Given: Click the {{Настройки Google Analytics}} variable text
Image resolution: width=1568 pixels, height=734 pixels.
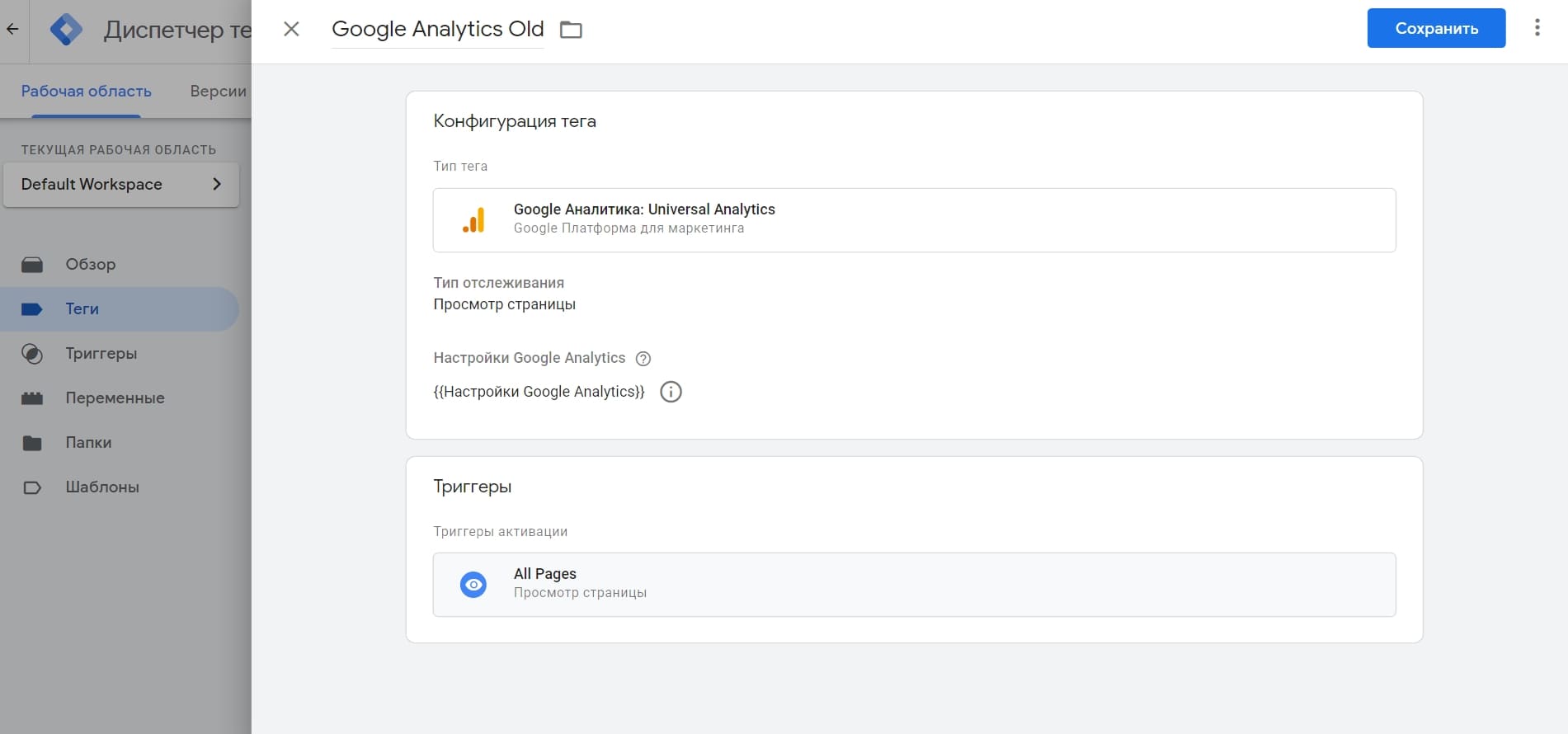Looking at the screenshot, I should (x=539, y=392).
